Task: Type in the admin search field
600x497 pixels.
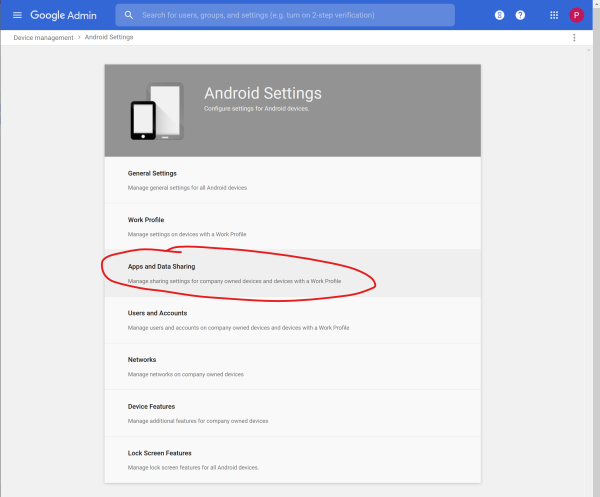Action: pyautogui.click(x=290, y=15)
